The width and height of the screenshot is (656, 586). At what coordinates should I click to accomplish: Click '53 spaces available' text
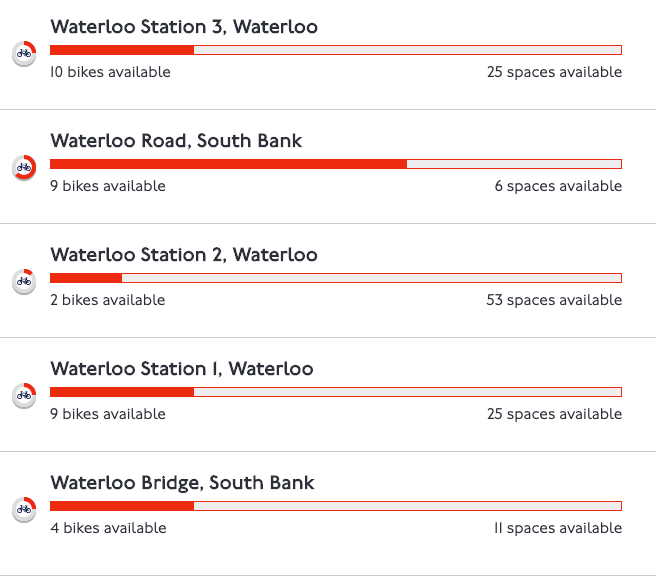click(x=554, y=300)
